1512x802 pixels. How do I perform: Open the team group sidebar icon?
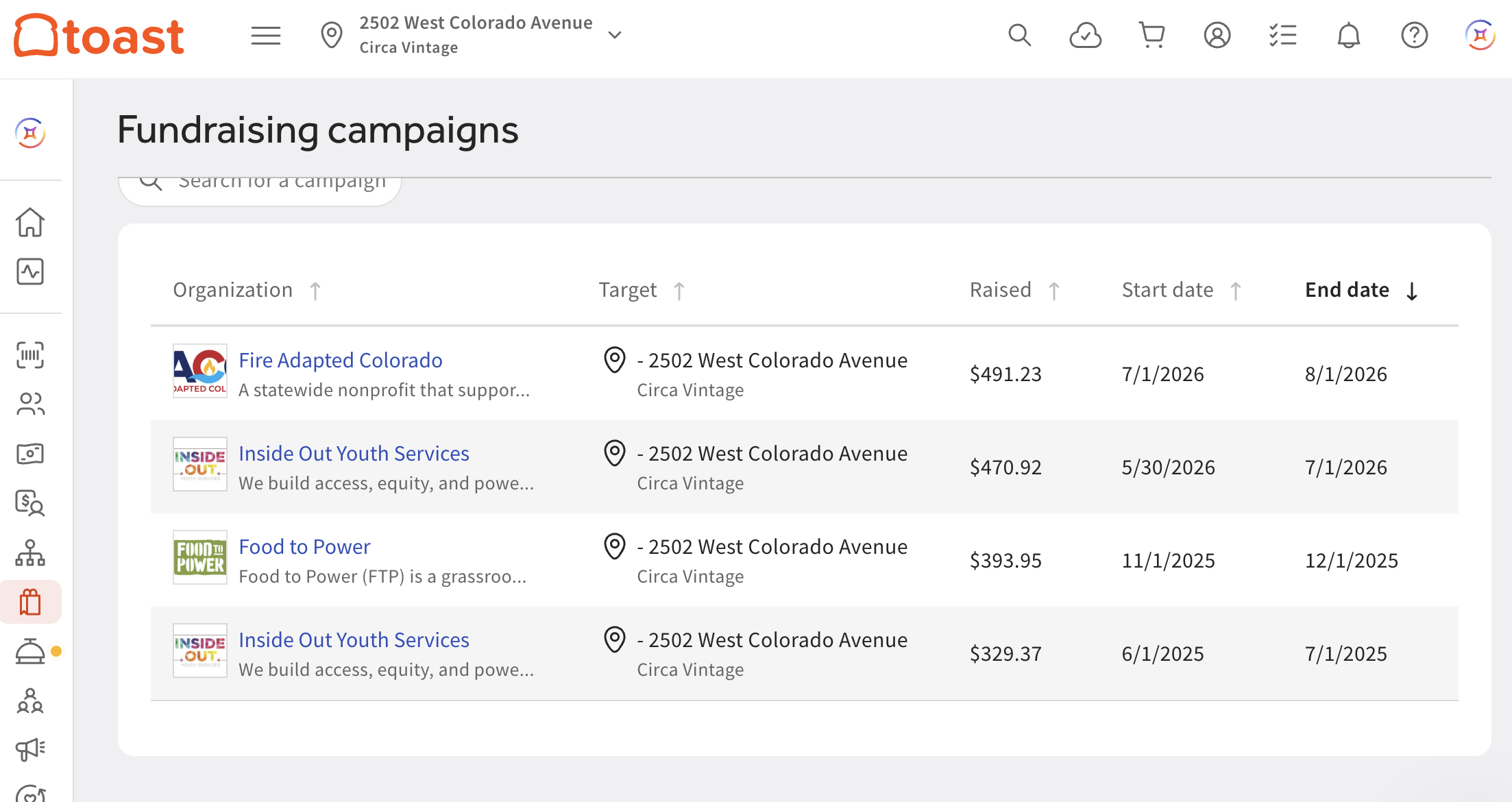click(x=30, y=701)
